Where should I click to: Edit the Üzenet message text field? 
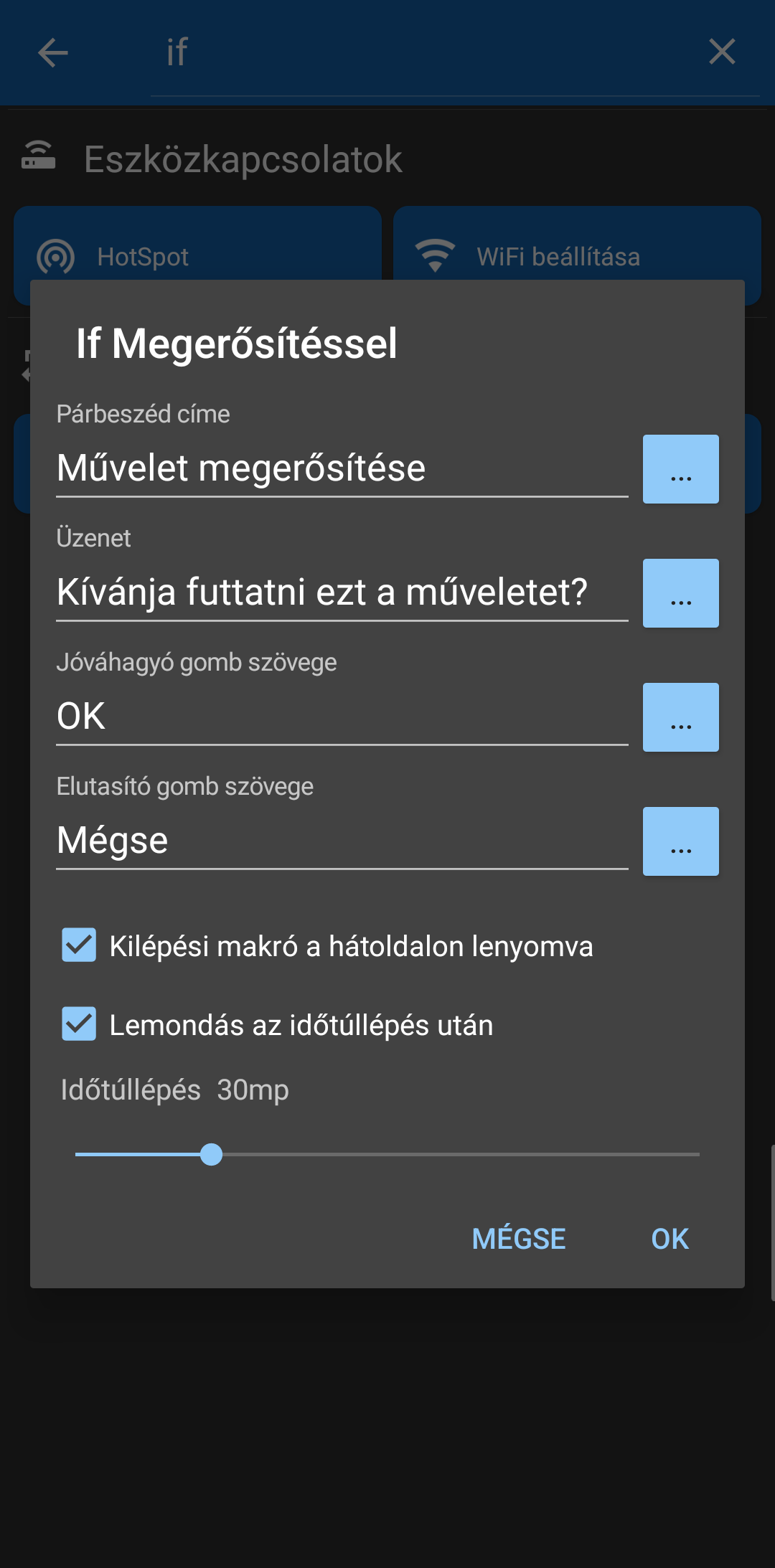[x=342, y=592]
